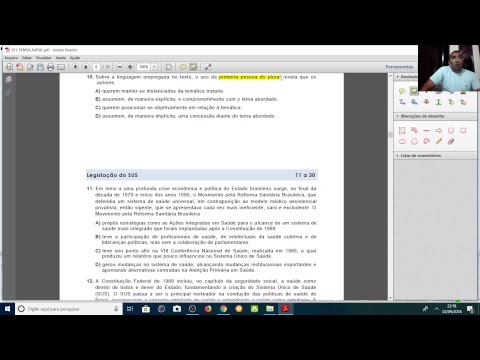Open attachments paperclip in left sidebar
The height and width of the screenshot is (360, 480).
[9, 92]
